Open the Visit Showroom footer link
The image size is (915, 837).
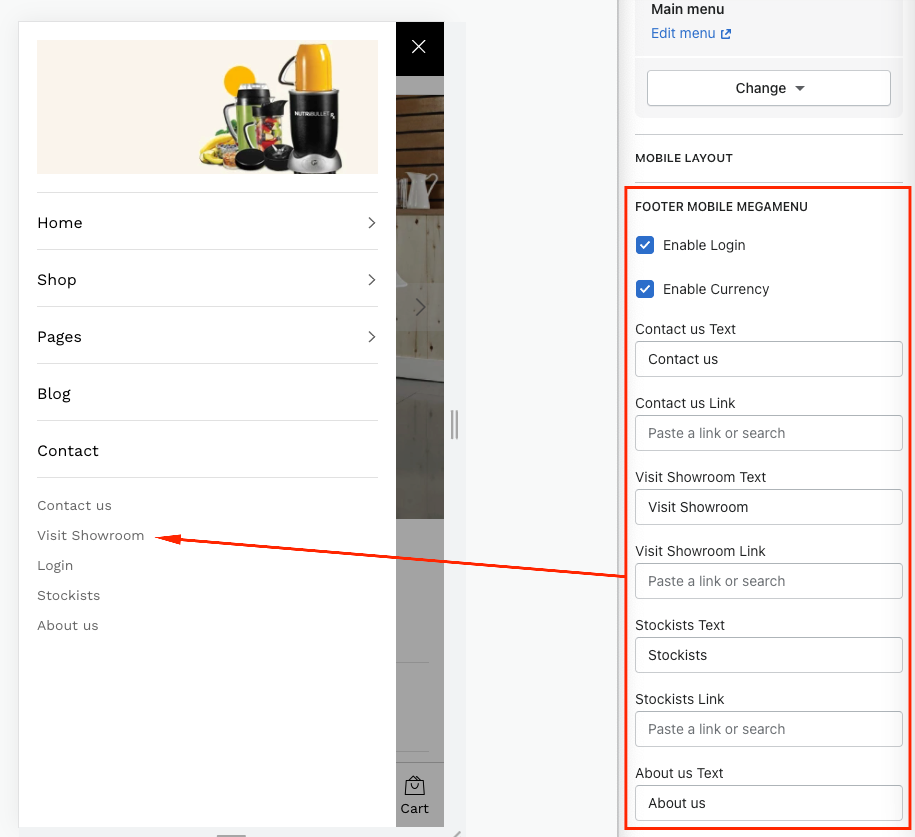point(91,536)
